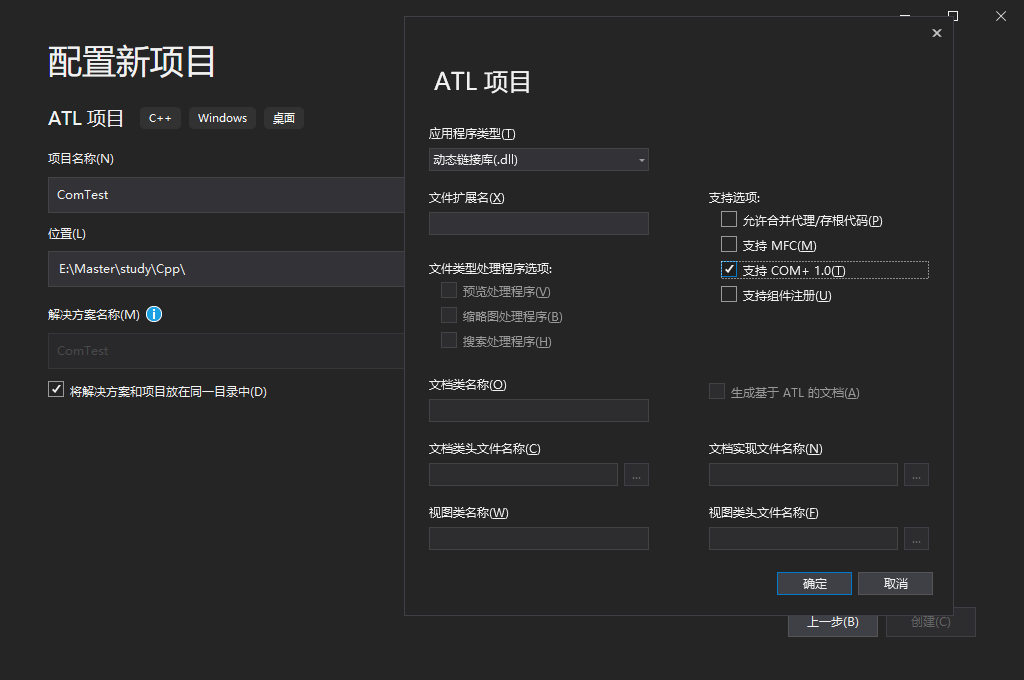Click the browse button for 视图类头文件名称
Screen dimensions: 1024x680
click(x=916, y=539)
